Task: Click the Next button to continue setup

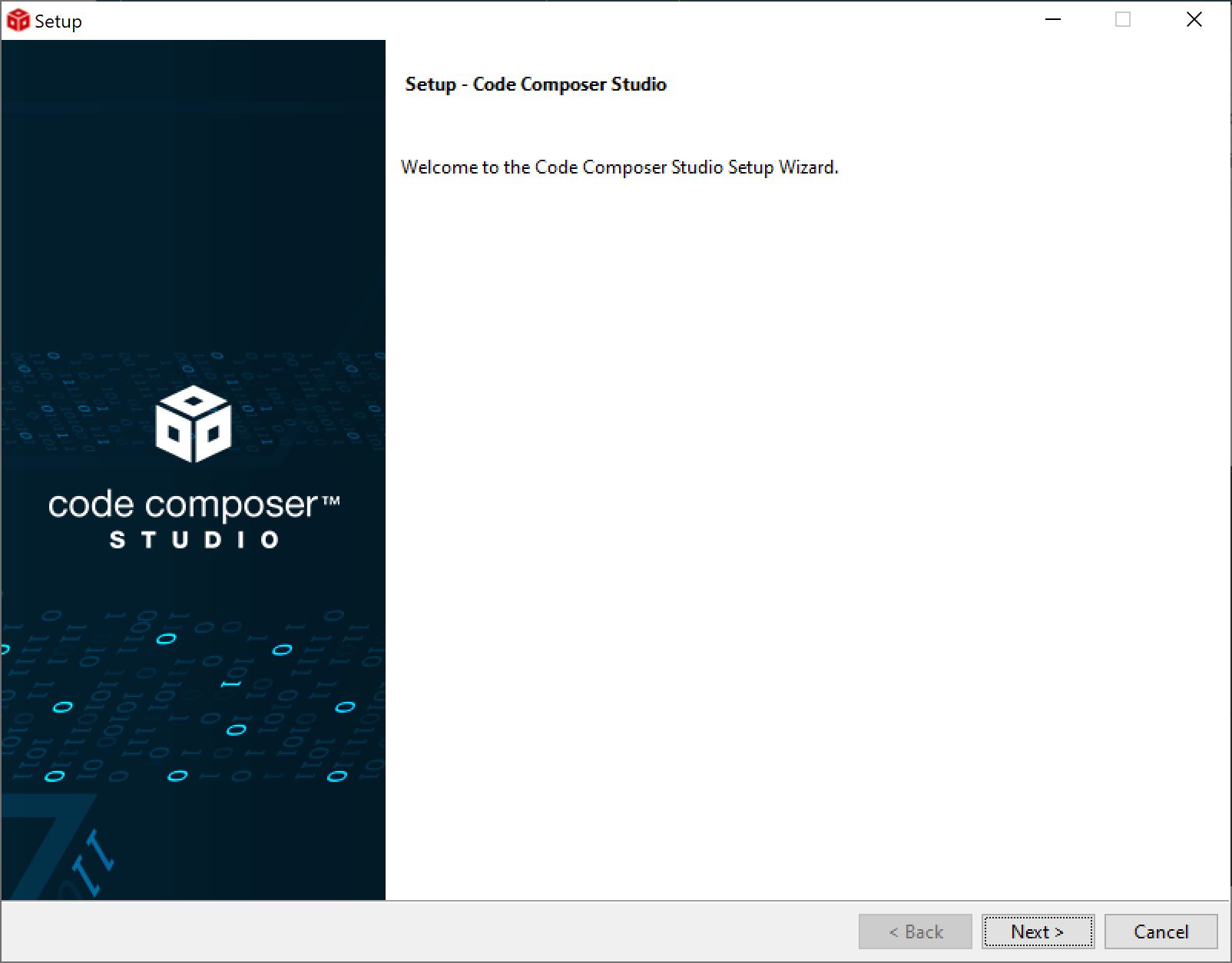Action: 1038,932
